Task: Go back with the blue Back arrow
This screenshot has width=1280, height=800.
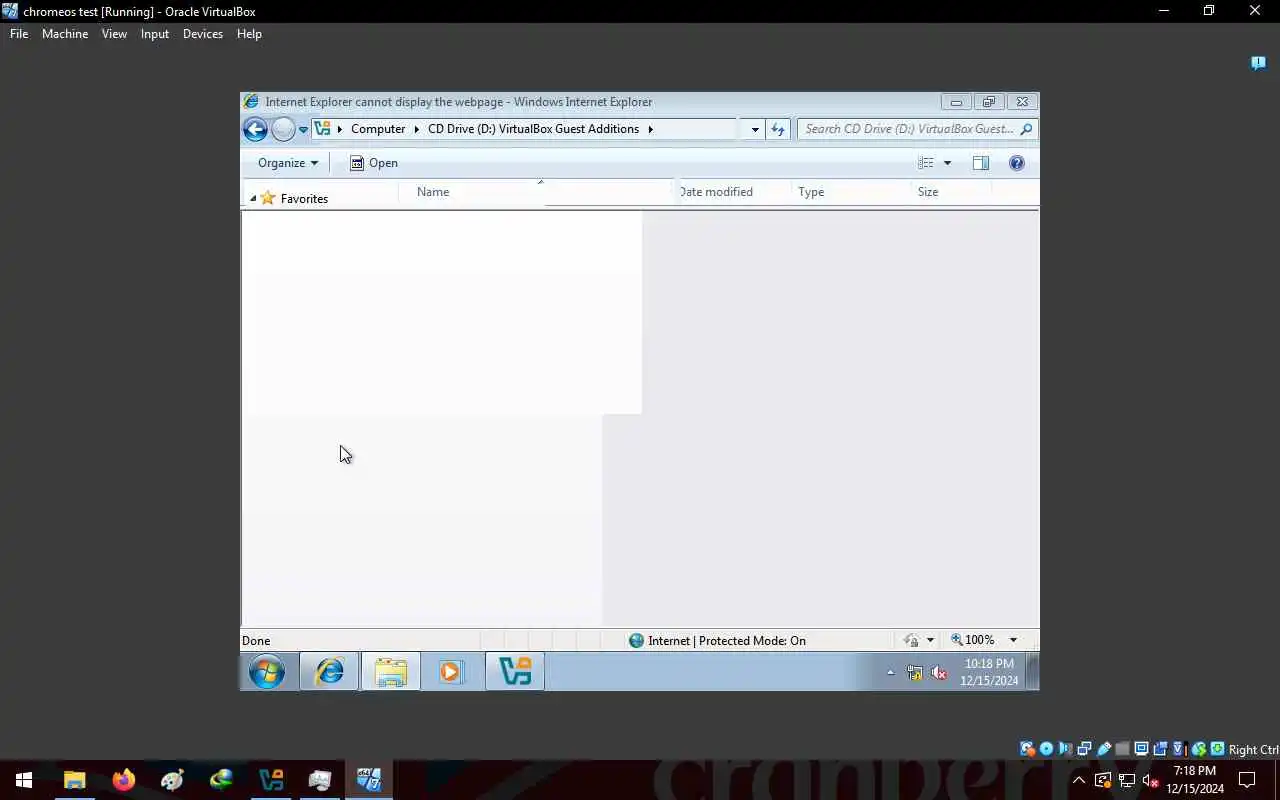Action: 255,129
